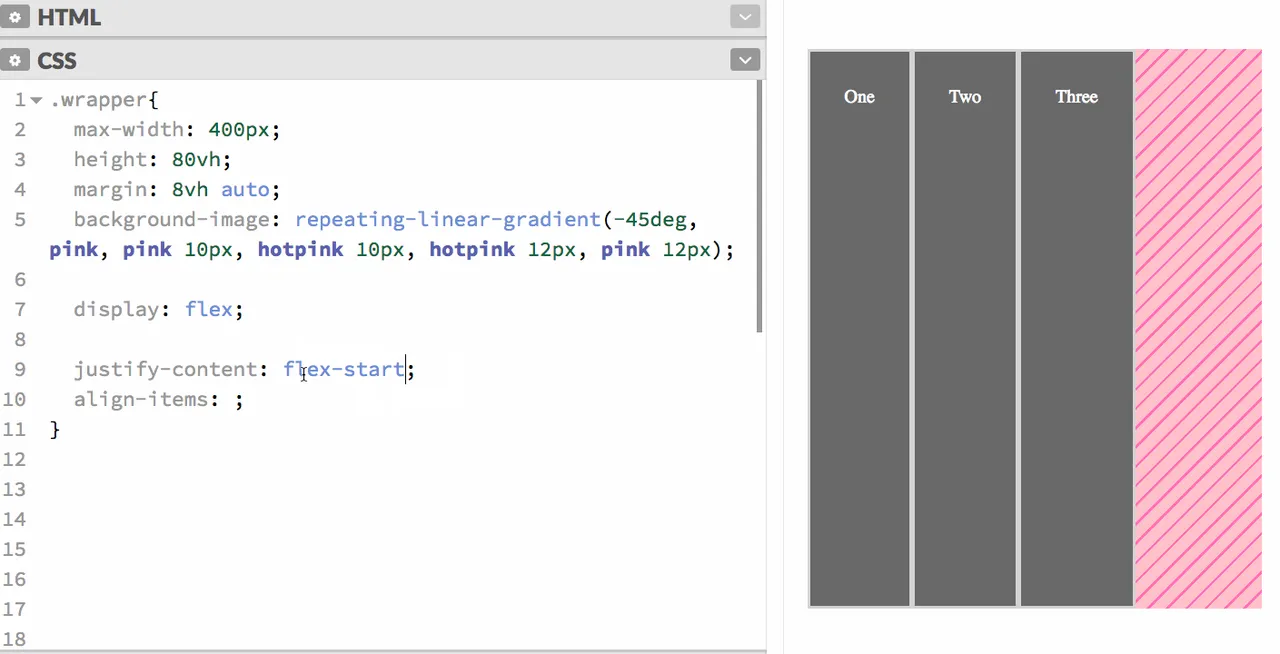The height and width of the screenshot is (654, 1280).
Task: Expand the CSS panel dropdown arrow
Action: click(745, 60)
